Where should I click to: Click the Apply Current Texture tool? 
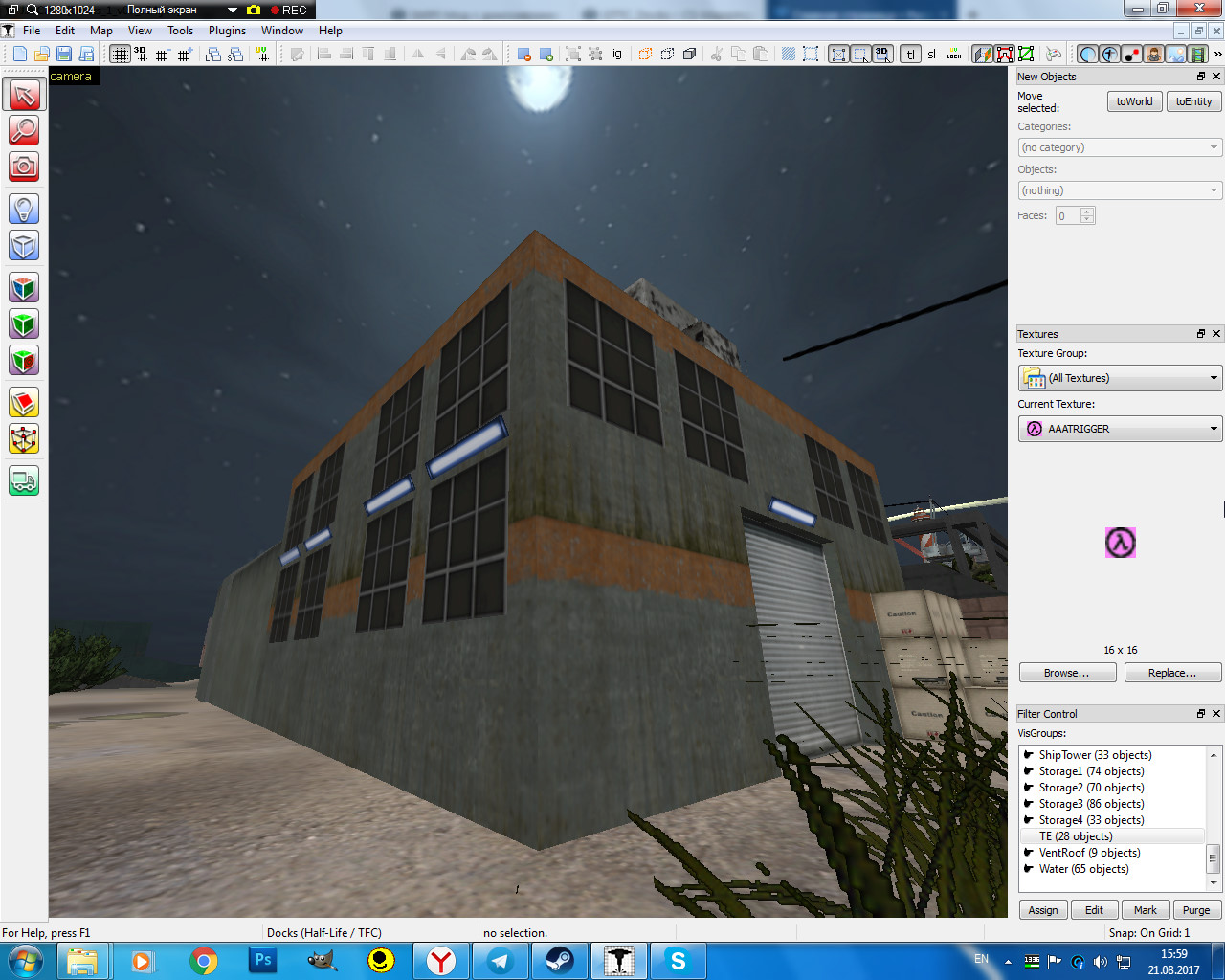pyautogui.click(x=24, y=324)
